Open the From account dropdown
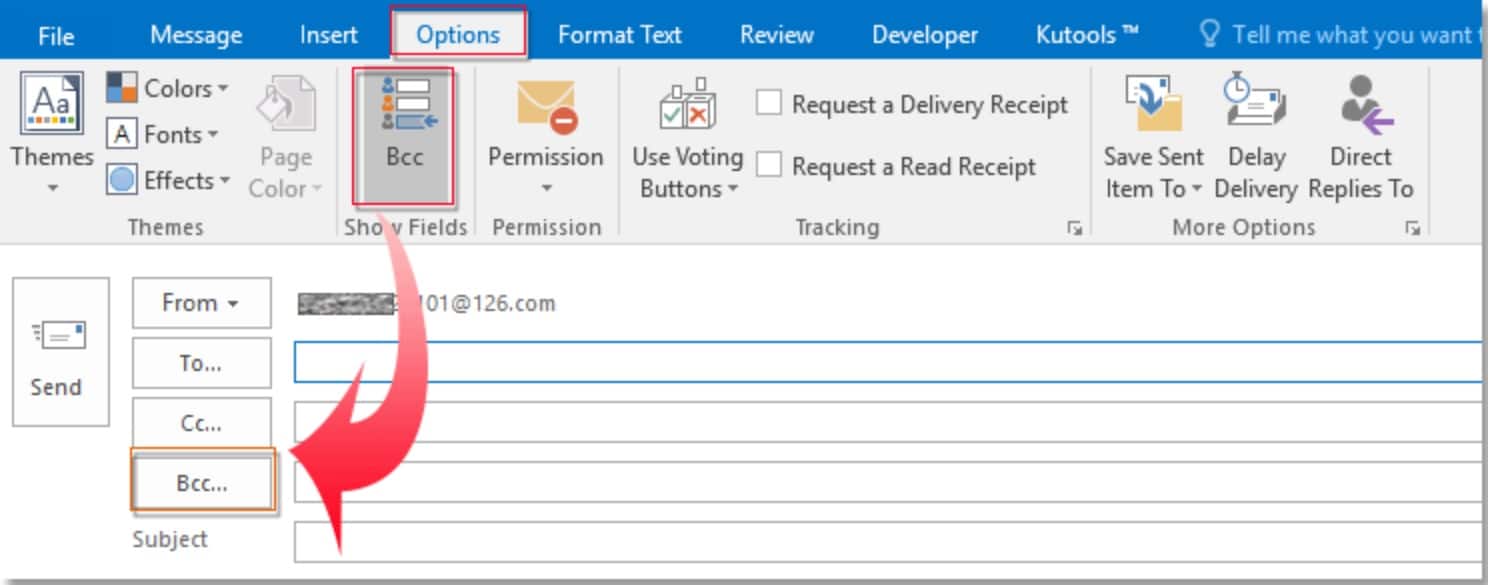The height and width of the screenshot is (585, 1488). (201, 303)
